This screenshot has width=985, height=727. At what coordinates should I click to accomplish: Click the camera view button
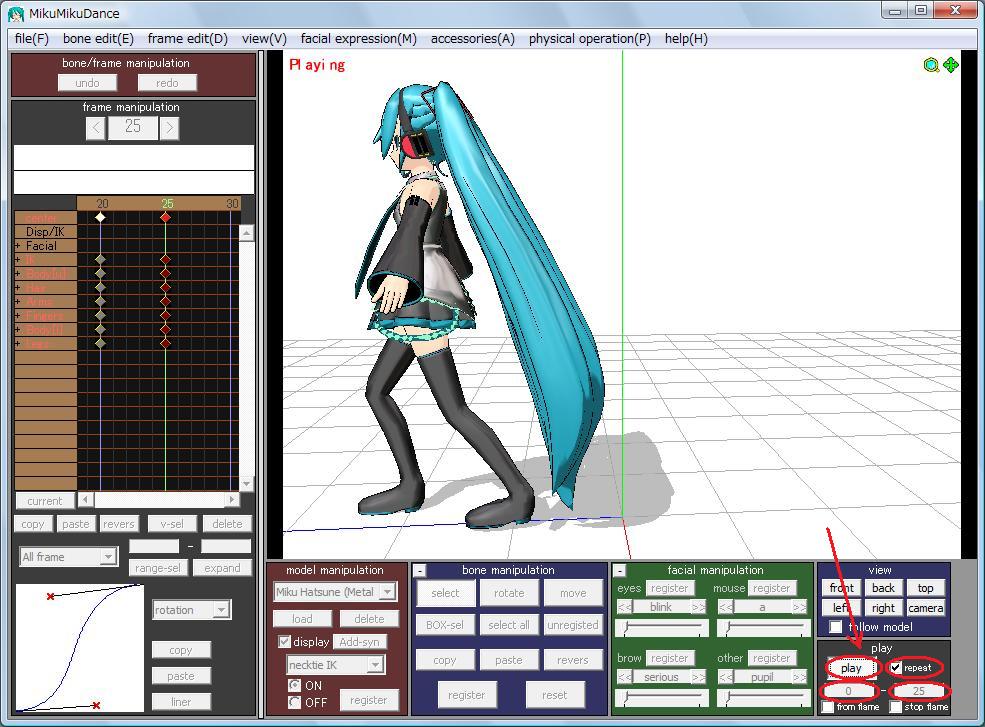(925, 608)
